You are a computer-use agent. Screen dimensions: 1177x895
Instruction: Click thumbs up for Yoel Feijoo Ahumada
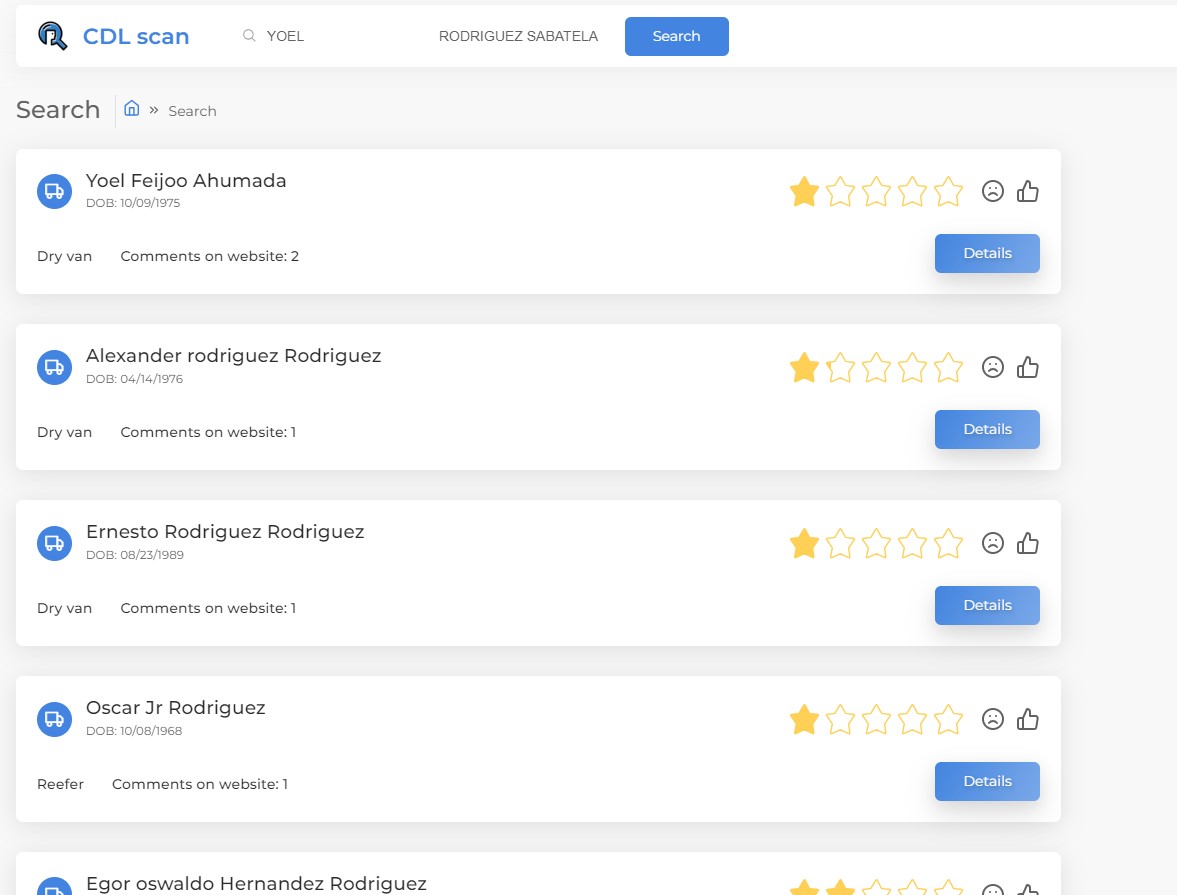point(1028,191)
